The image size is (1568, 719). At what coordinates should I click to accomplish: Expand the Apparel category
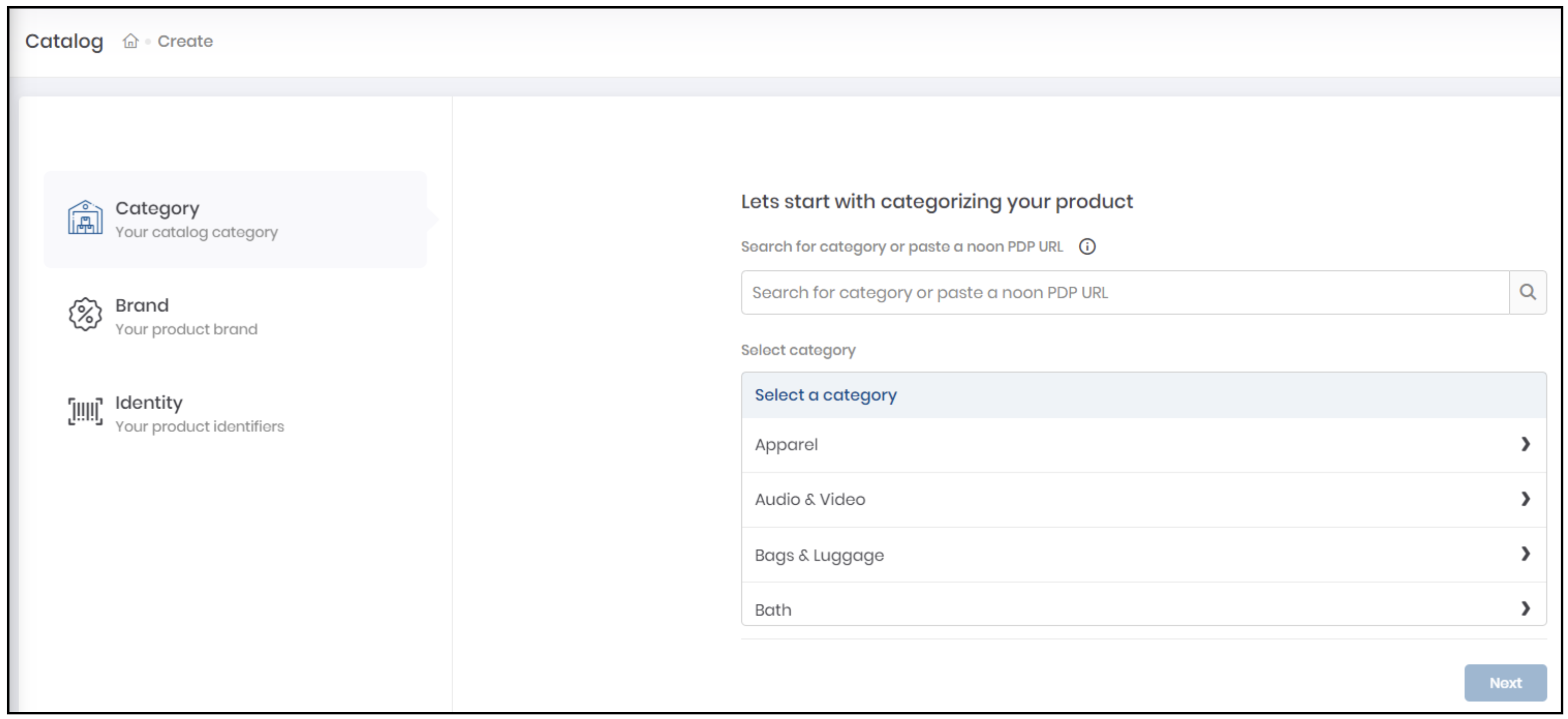1526,444
